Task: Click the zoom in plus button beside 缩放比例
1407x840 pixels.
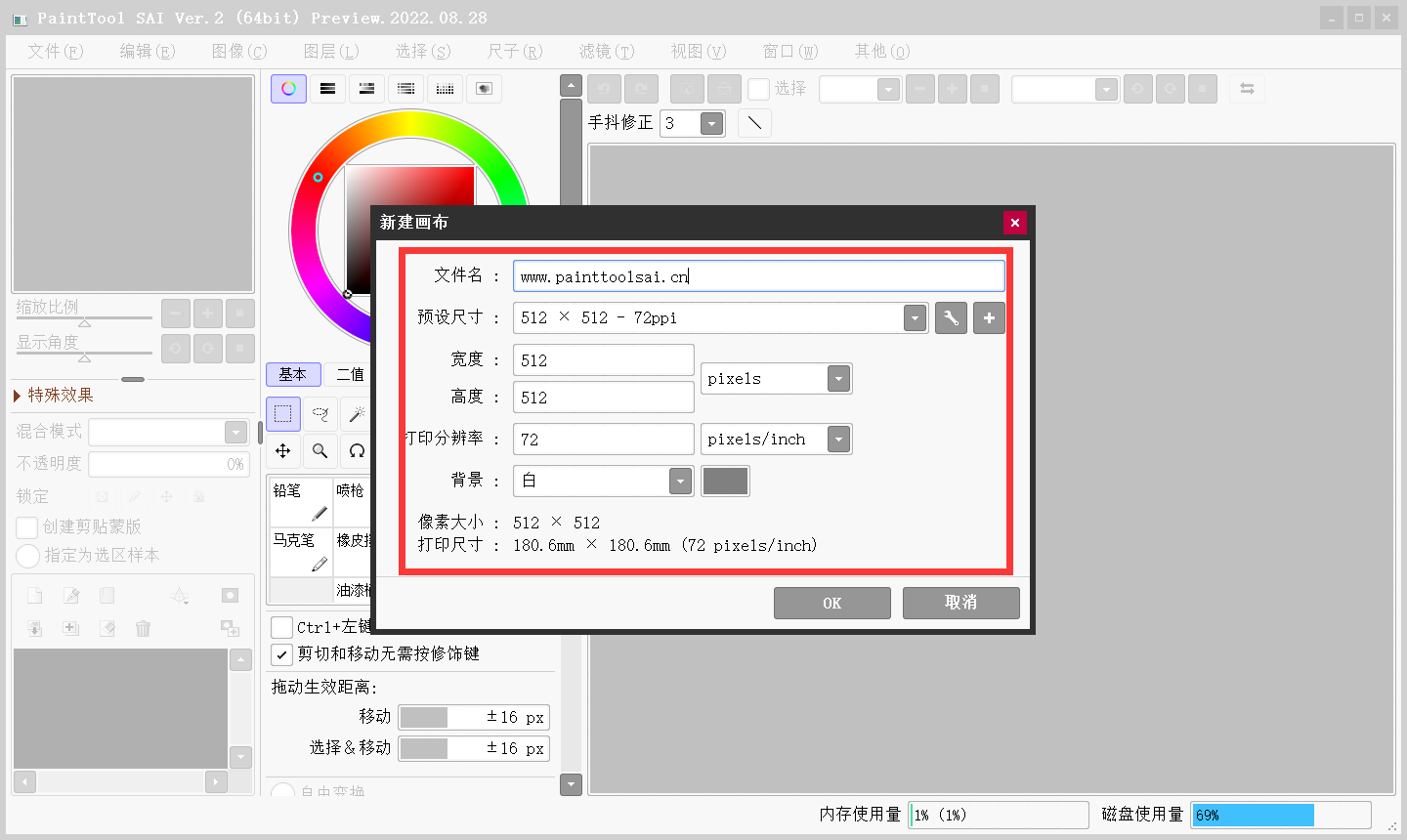Action: point(207,314)
